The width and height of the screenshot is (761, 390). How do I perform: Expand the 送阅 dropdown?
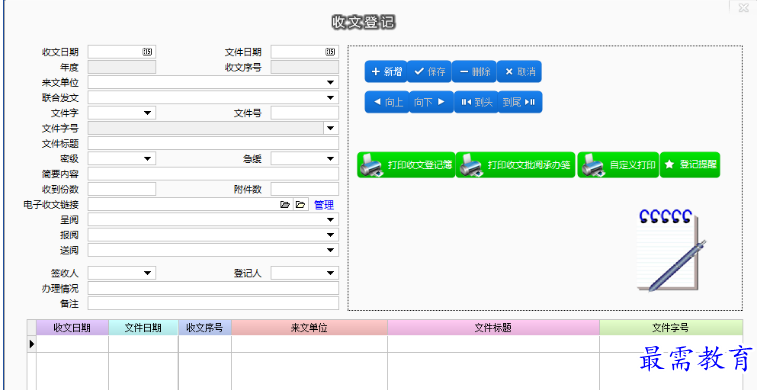pos(331,250)
